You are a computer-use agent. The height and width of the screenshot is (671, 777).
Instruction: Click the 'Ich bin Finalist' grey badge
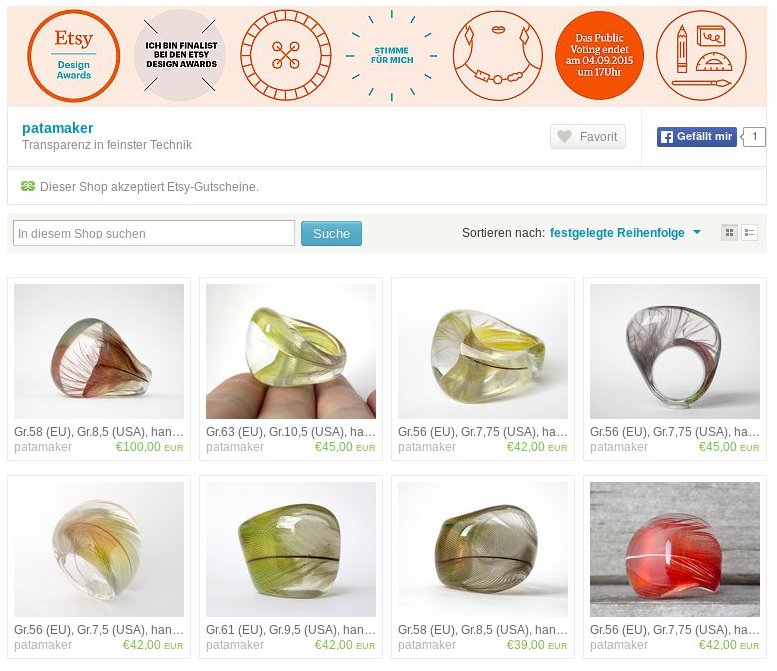(x=180, y=56)
